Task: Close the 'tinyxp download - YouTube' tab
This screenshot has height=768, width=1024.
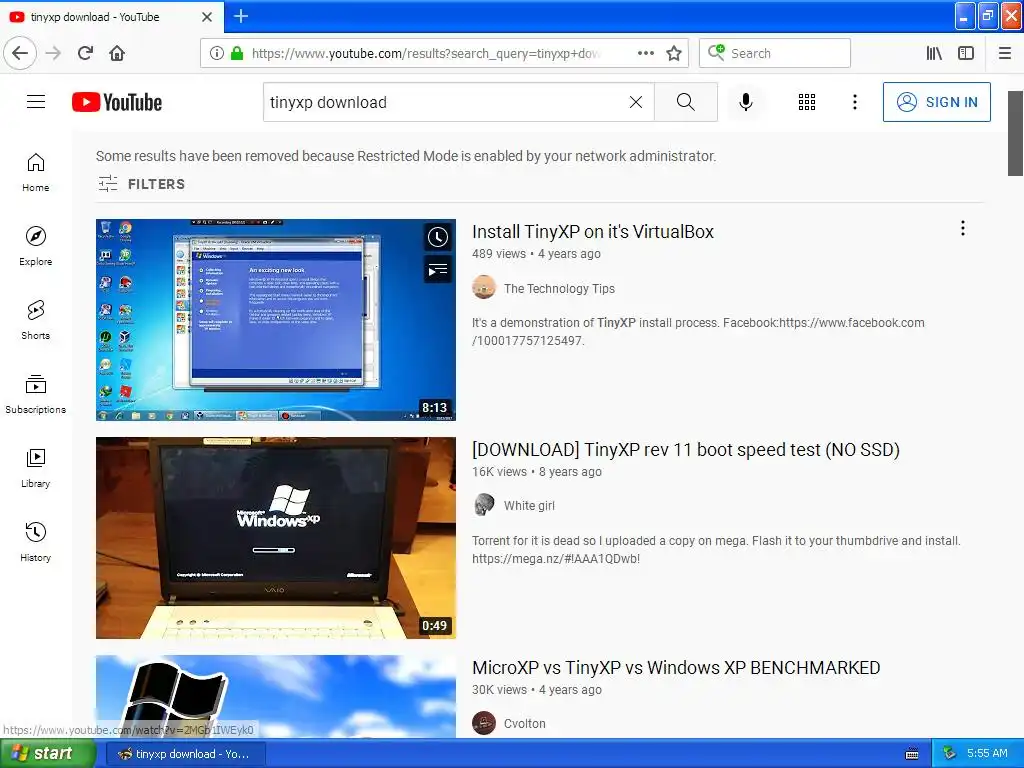Action: point(207,17)
